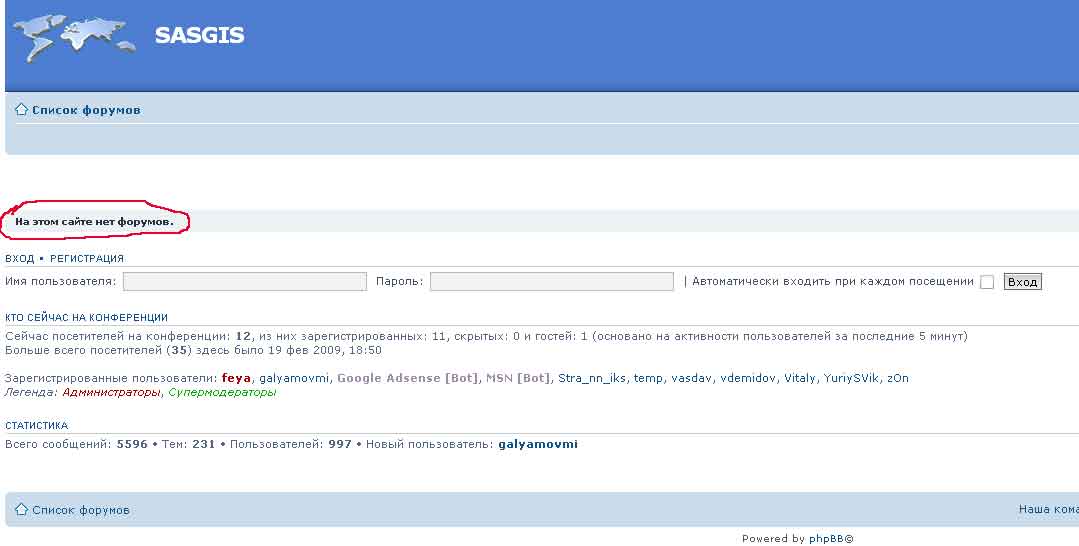Open user YuriySVik's profile
The width and height of the screenshot is (1079, 546).
click(x=852, y=378)
